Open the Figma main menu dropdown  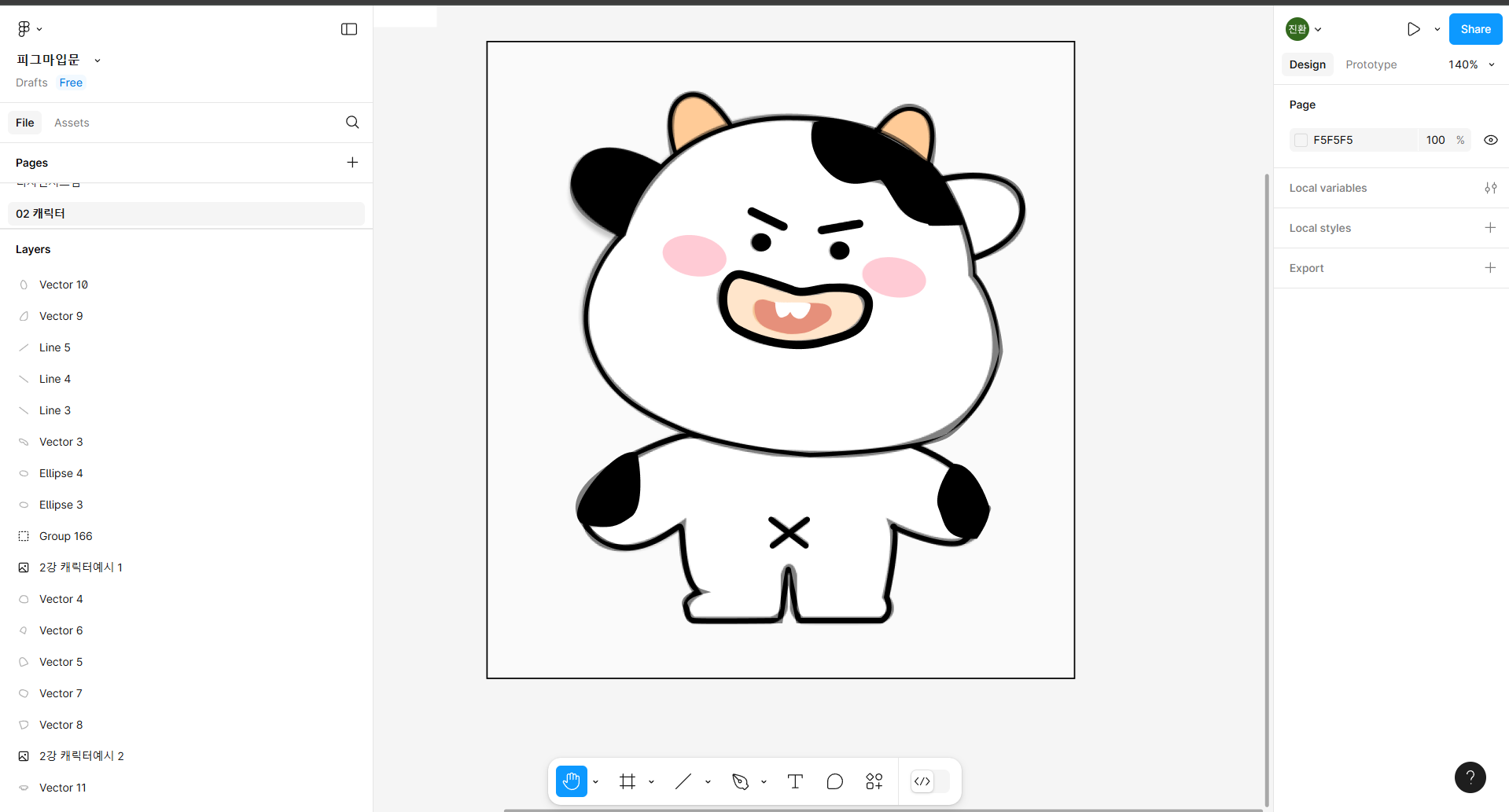tap(29, 29)
